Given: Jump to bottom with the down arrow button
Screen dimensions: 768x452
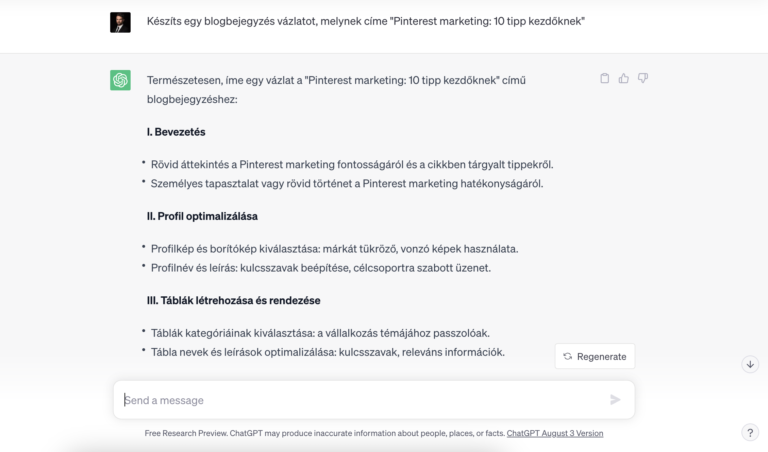Looking at the screenshot, I should [750, 365].
